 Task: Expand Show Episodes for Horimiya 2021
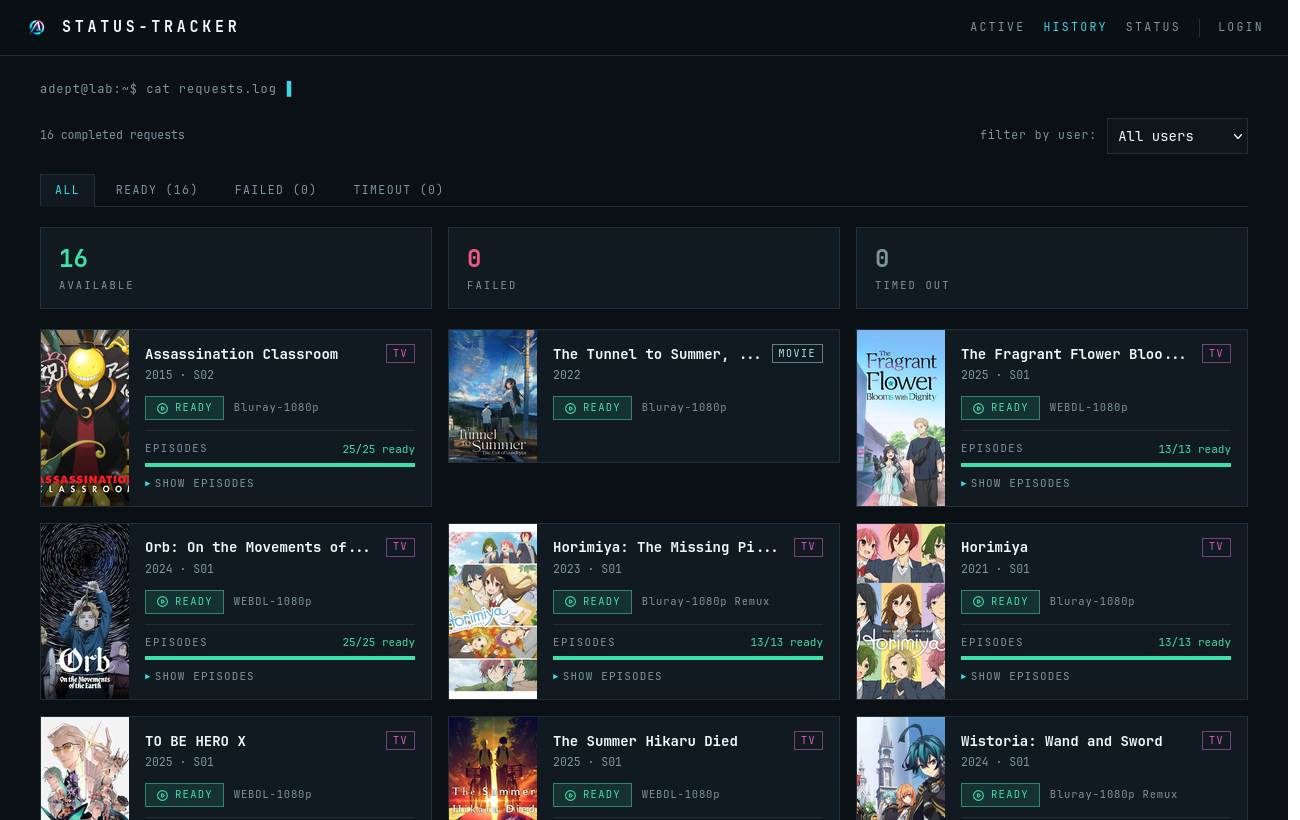tap(1016, 677)
